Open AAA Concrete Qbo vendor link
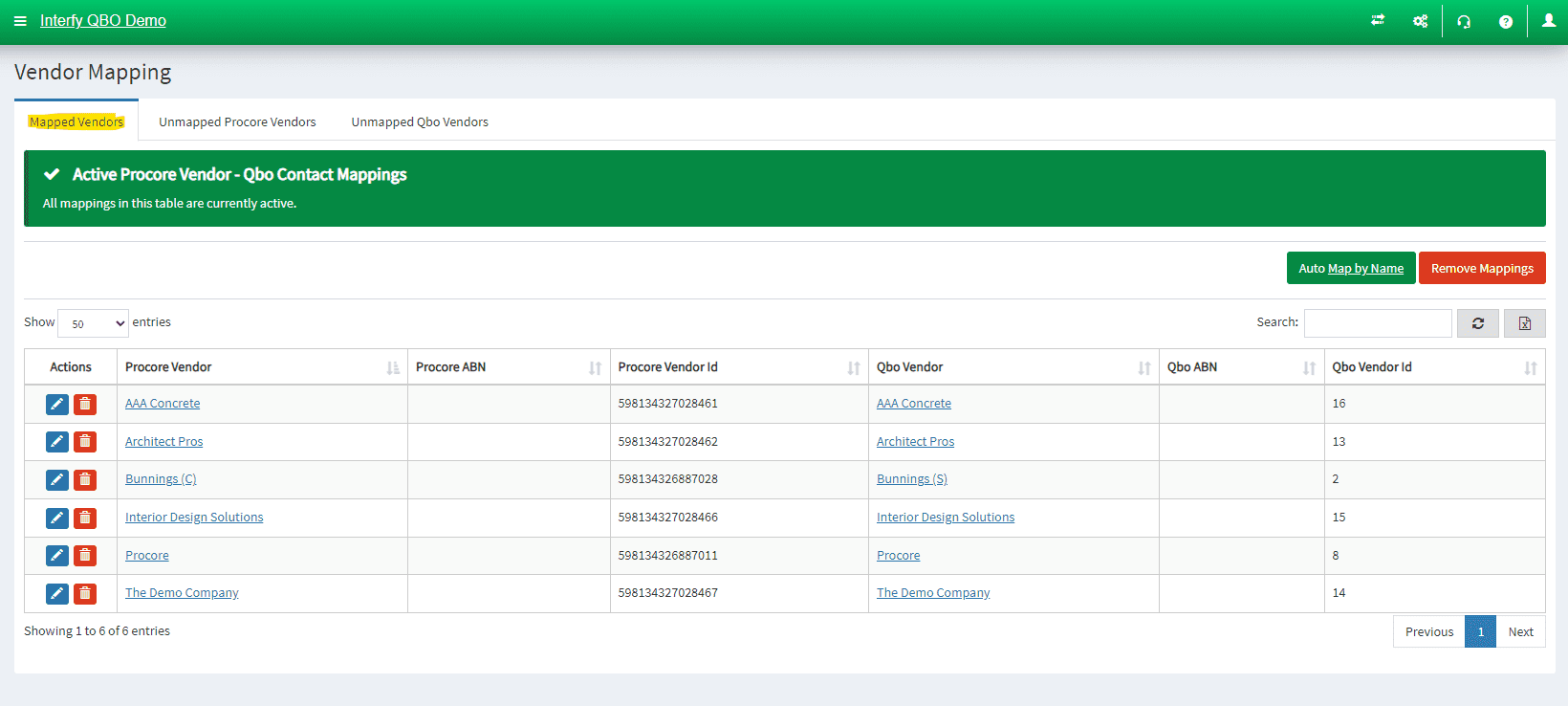1568x706 pixels. tap(914, 404)
